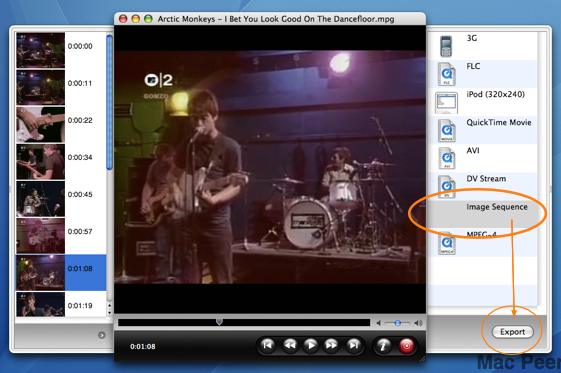Screen dimensions: 561x373
Task: Click the Export button
Action: pos(512,332)
